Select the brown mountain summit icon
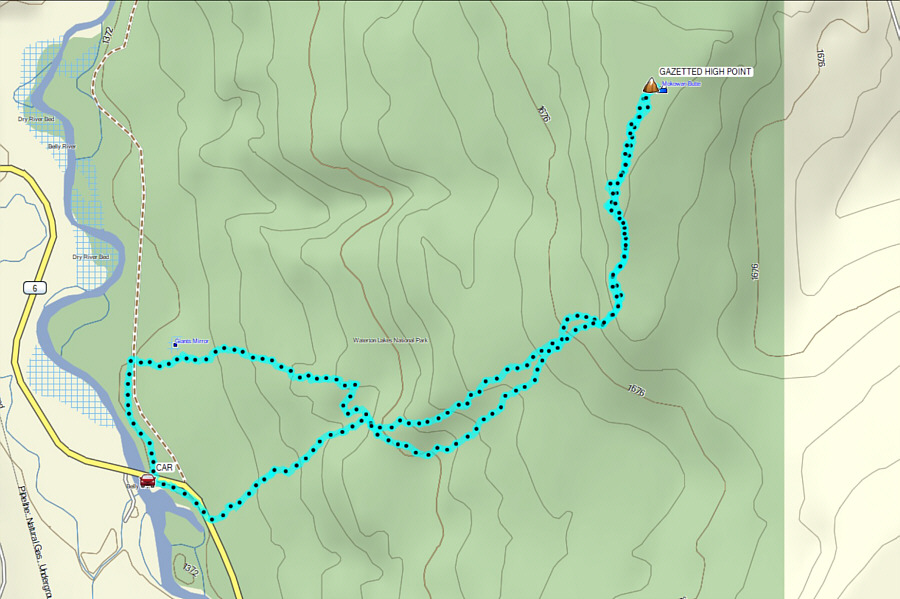The image size is (900, 599). [650, 85]
